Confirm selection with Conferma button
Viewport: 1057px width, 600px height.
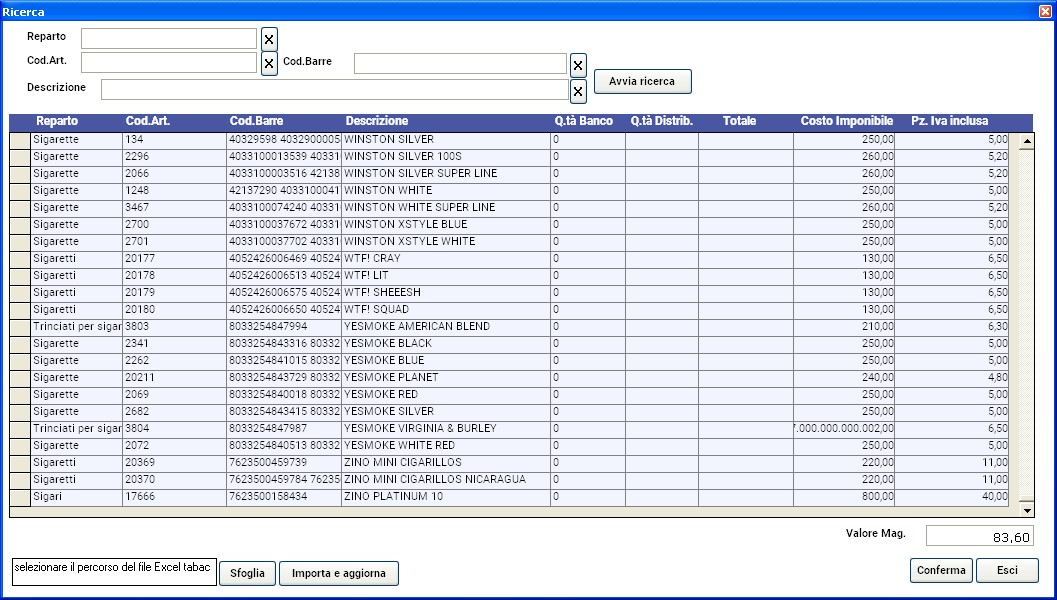click(x=941, y=571)
